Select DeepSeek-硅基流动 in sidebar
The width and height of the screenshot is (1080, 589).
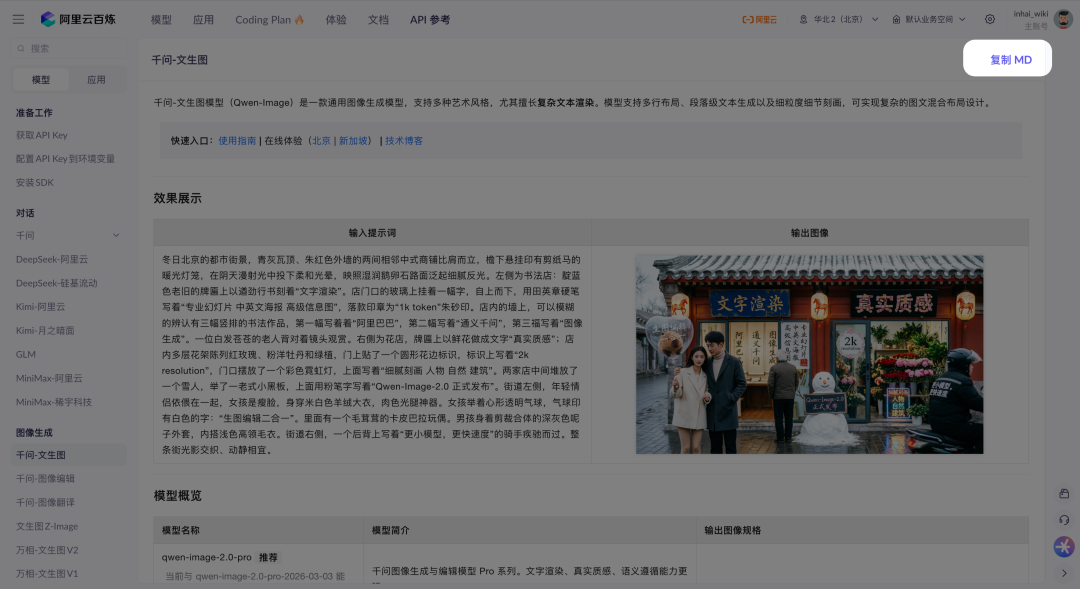56,283
